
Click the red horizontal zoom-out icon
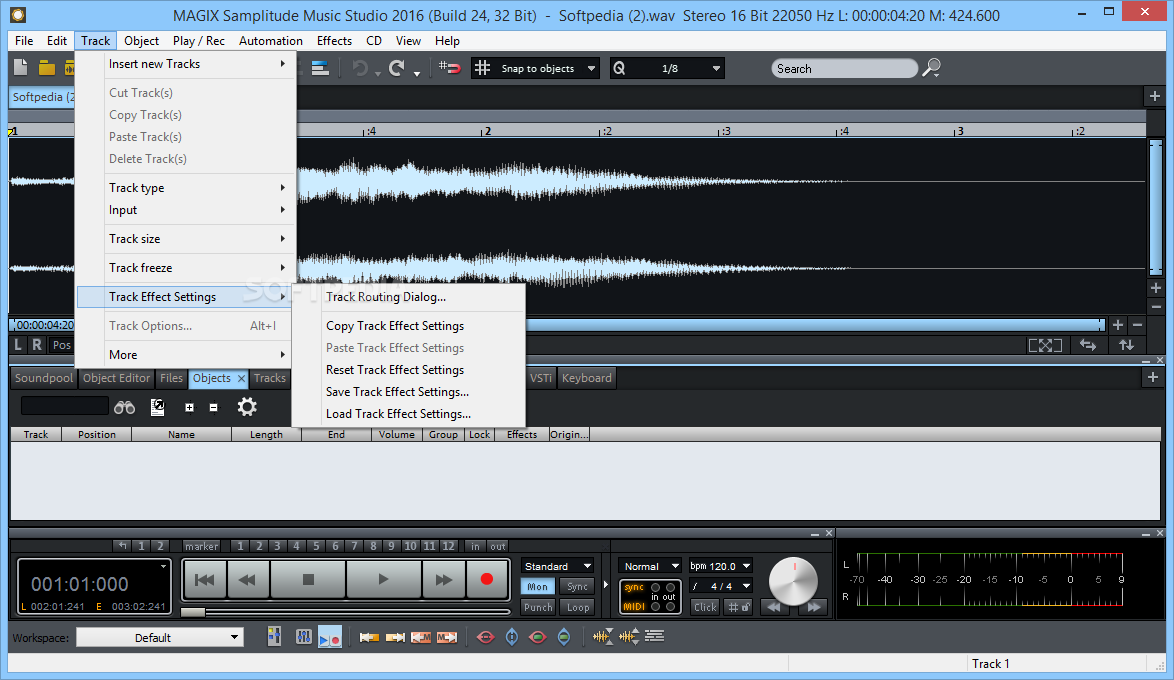pos(485,637)
